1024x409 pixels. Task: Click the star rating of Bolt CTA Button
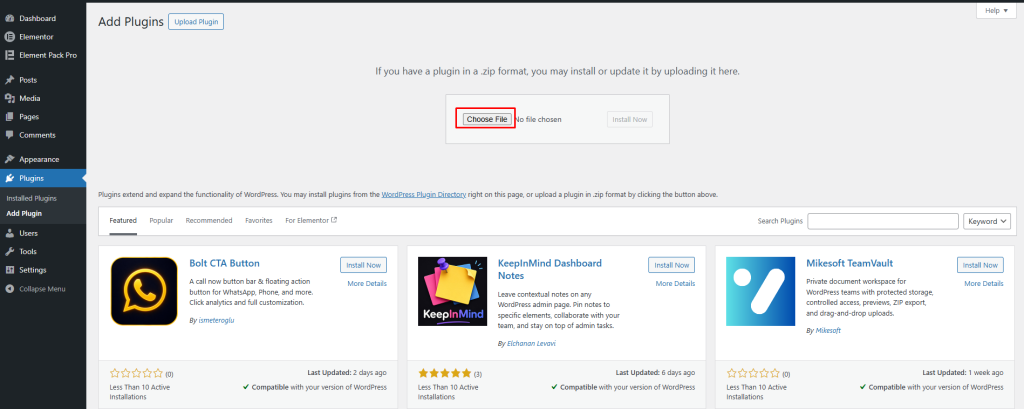point(136,374)
